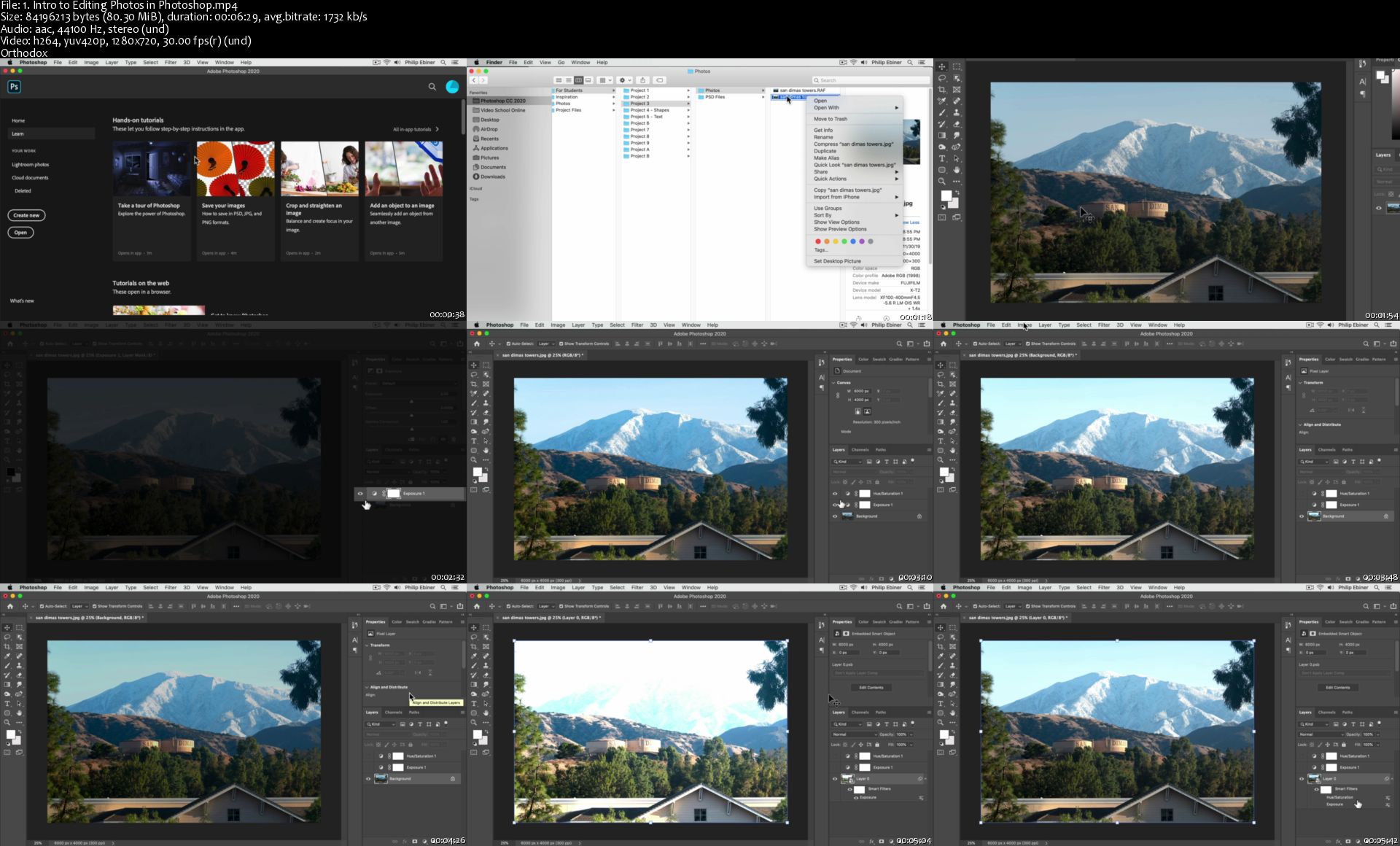Click foreground color swatch in 00:03:10 frame
Viewport: 1400px width, 846px height.
477,472
